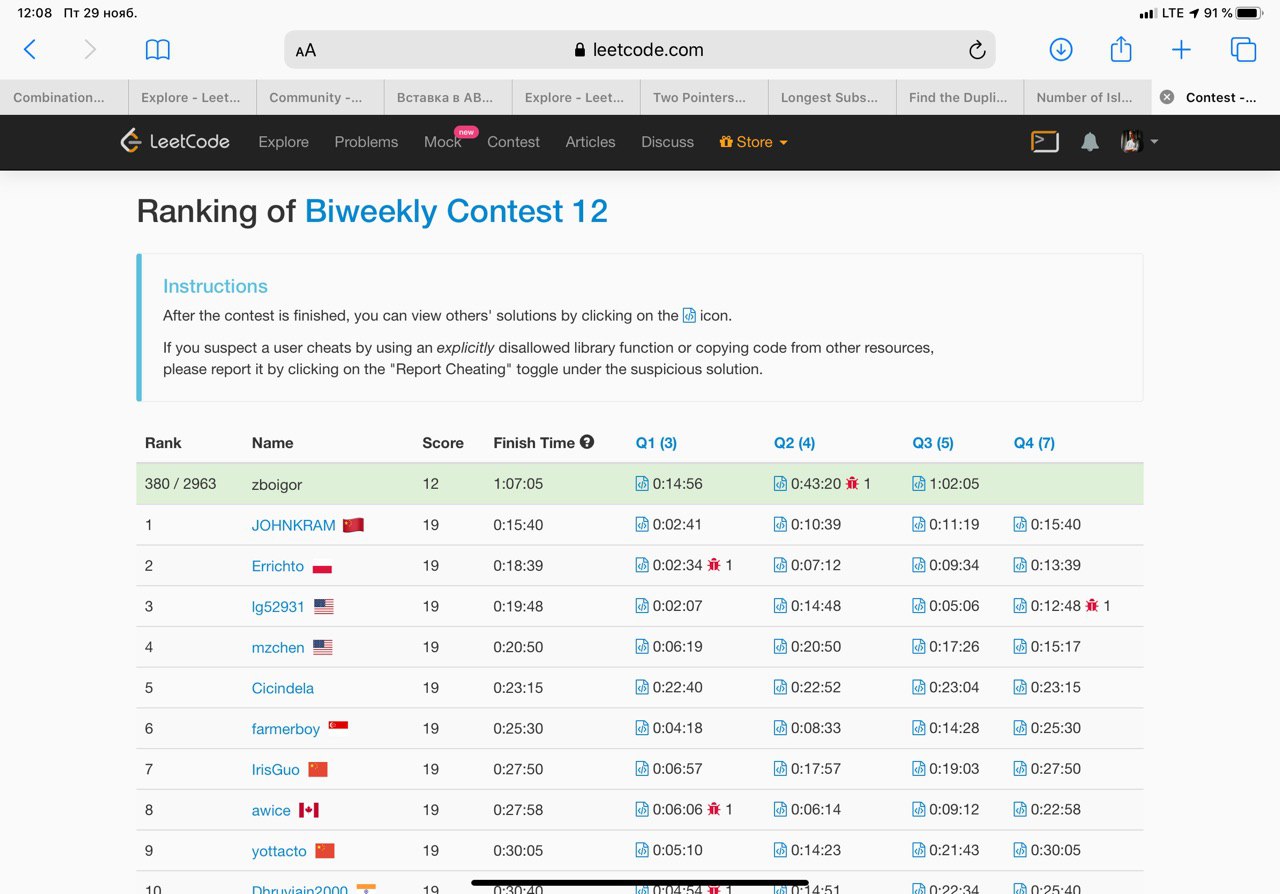Viewport: 1280px width, 894px height.
Task: Open awice's profile link
Action: [271, 811]
